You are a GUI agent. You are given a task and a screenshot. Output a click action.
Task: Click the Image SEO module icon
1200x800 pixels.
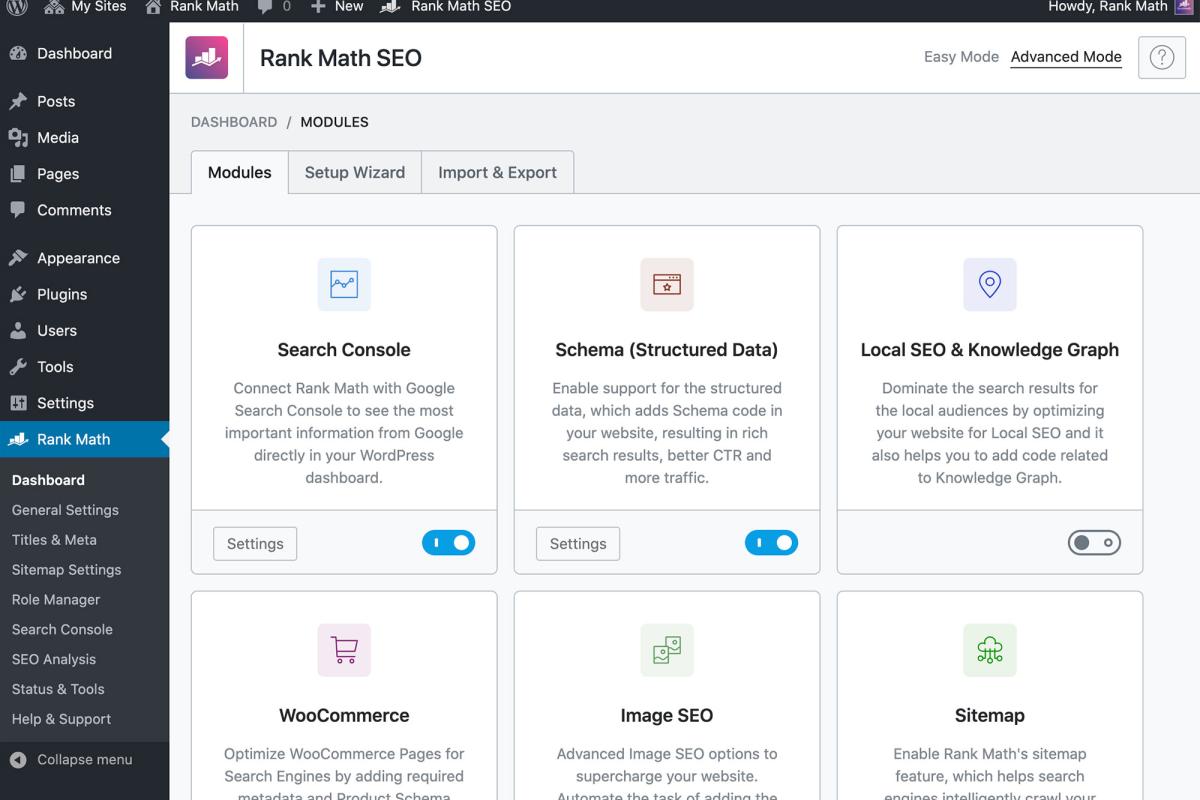coord(666,650)
